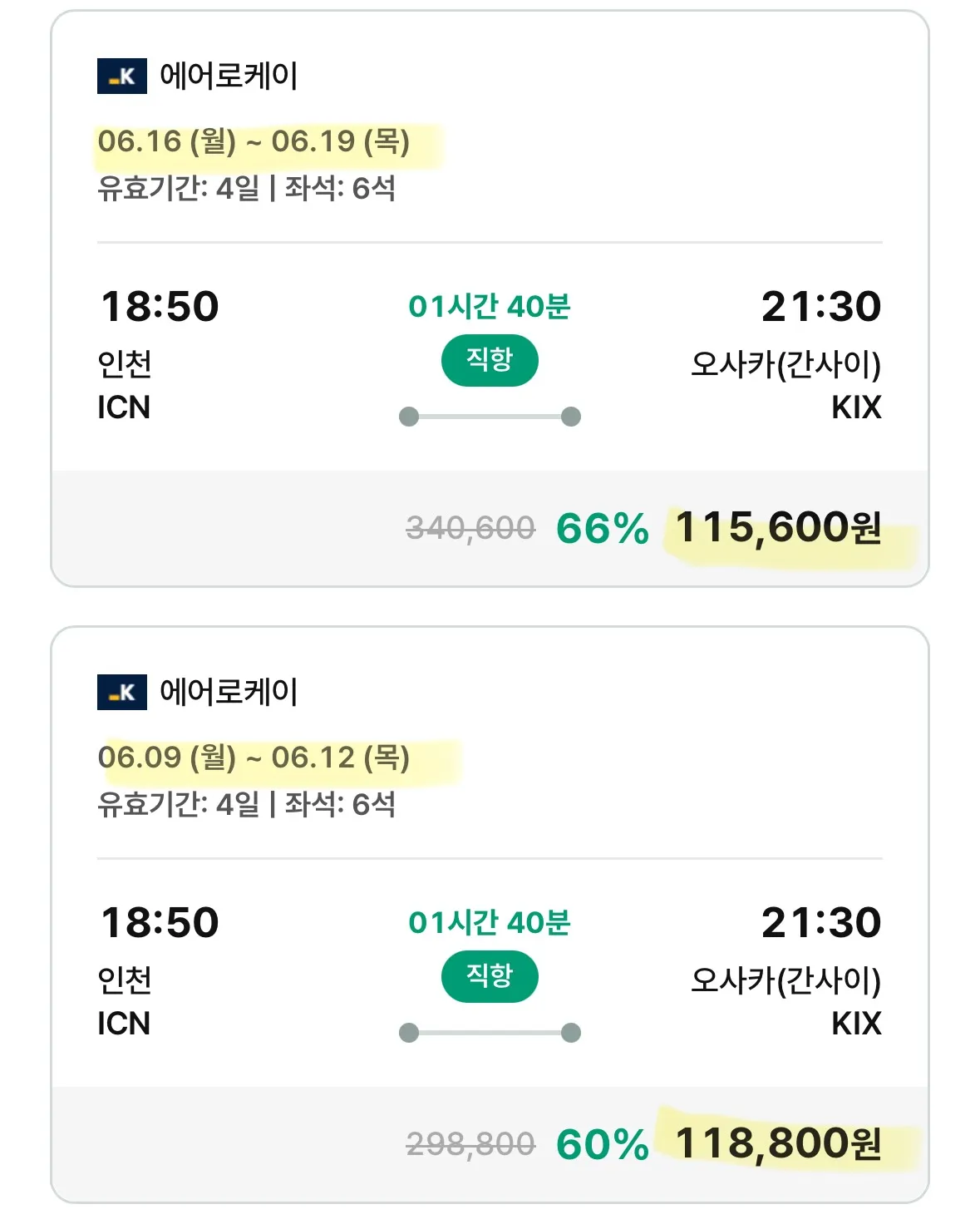Click first card's 18:50 departure time
Viewport: 980px width, 1224px height.
[x=160, y=307]
